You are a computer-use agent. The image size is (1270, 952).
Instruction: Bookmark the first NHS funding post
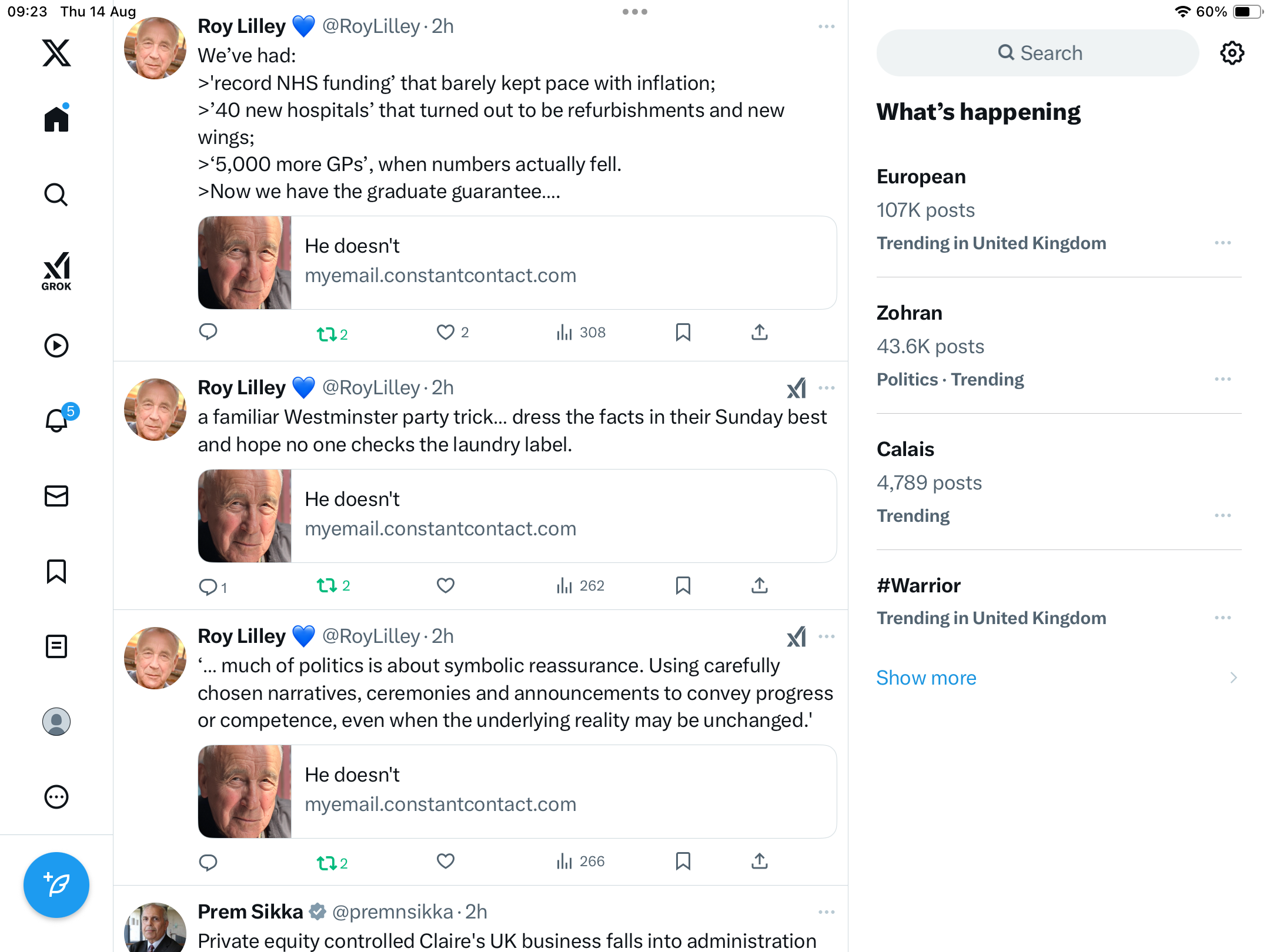click(683, 333)
